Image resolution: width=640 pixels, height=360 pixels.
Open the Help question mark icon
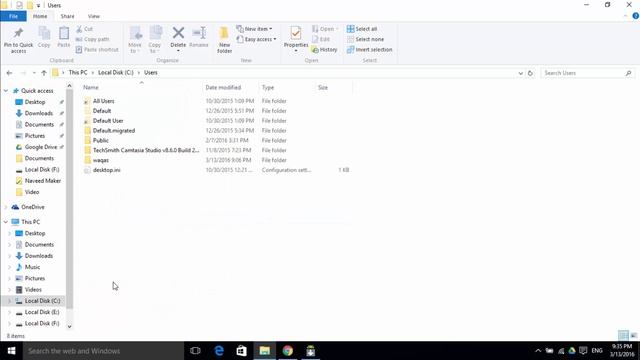[635, 16]
